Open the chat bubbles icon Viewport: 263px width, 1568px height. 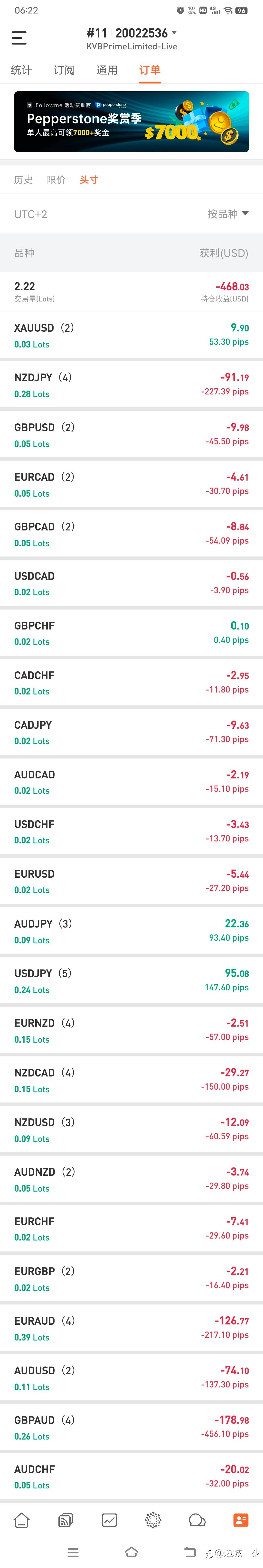(197, 1520)
